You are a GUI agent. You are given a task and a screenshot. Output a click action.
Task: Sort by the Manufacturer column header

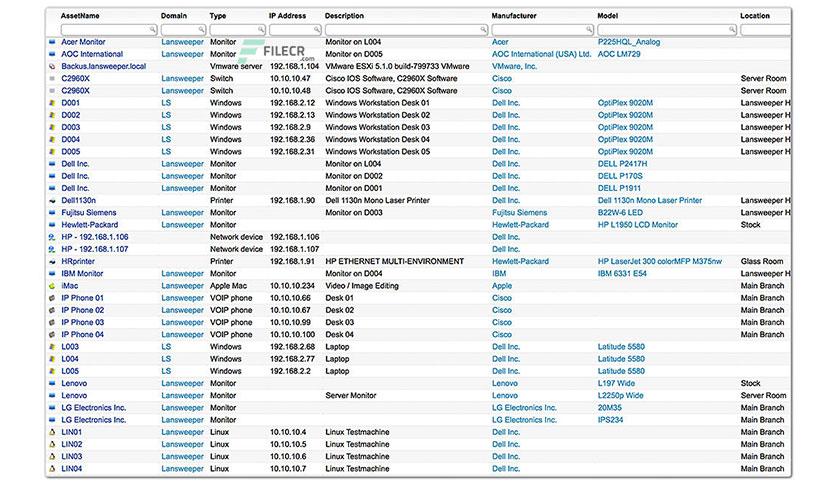click(514, 16)
